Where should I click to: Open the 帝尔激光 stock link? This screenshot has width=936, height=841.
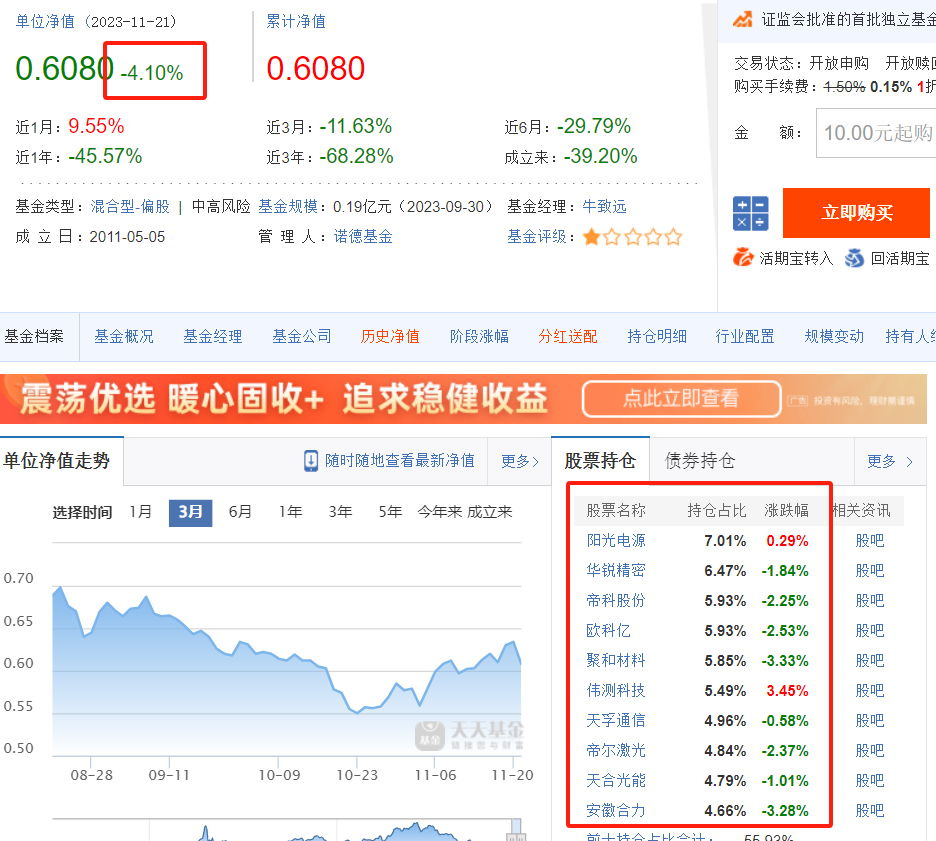[615, 750]
